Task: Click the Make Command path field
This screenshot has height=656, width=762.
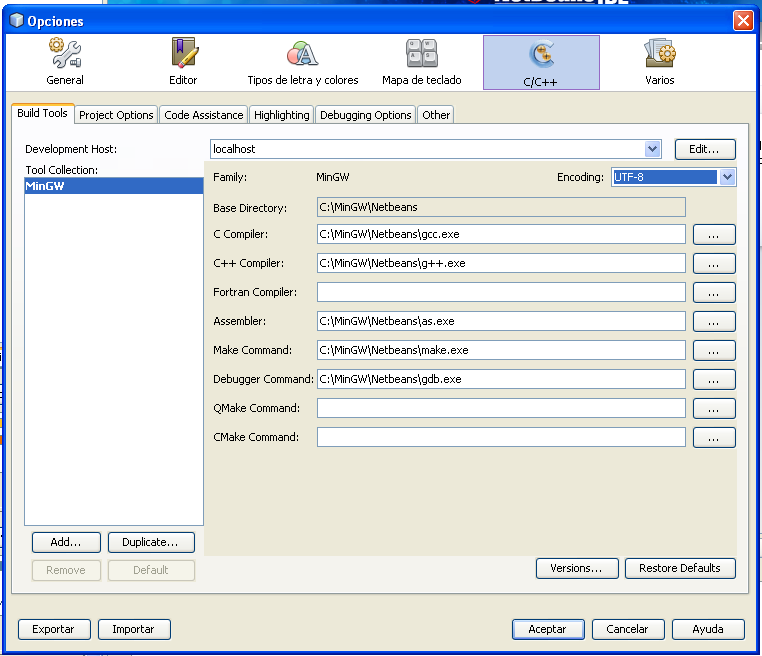Action: pos(501,350)
